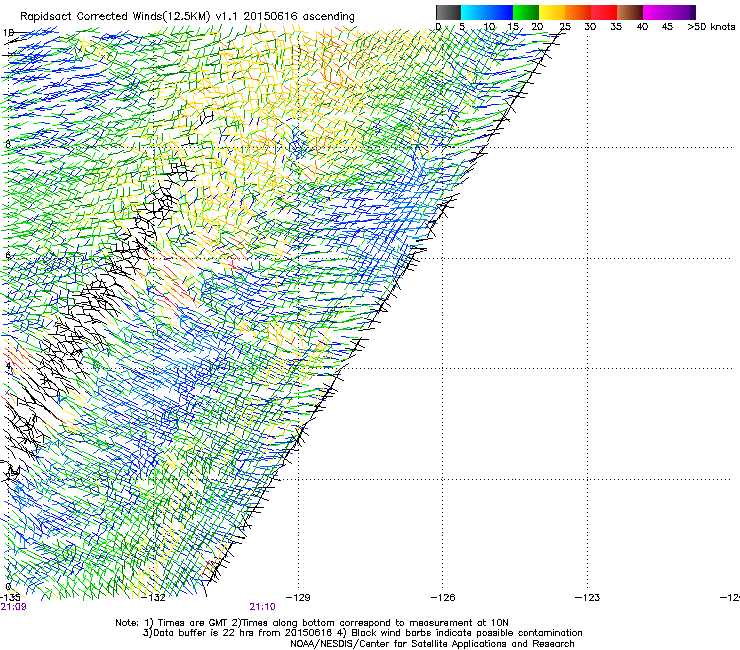The width and height of the screenshot is (740, 650).
Task: Click the dark purple 45-50 knots legend swatch
Action: point(682,12)
